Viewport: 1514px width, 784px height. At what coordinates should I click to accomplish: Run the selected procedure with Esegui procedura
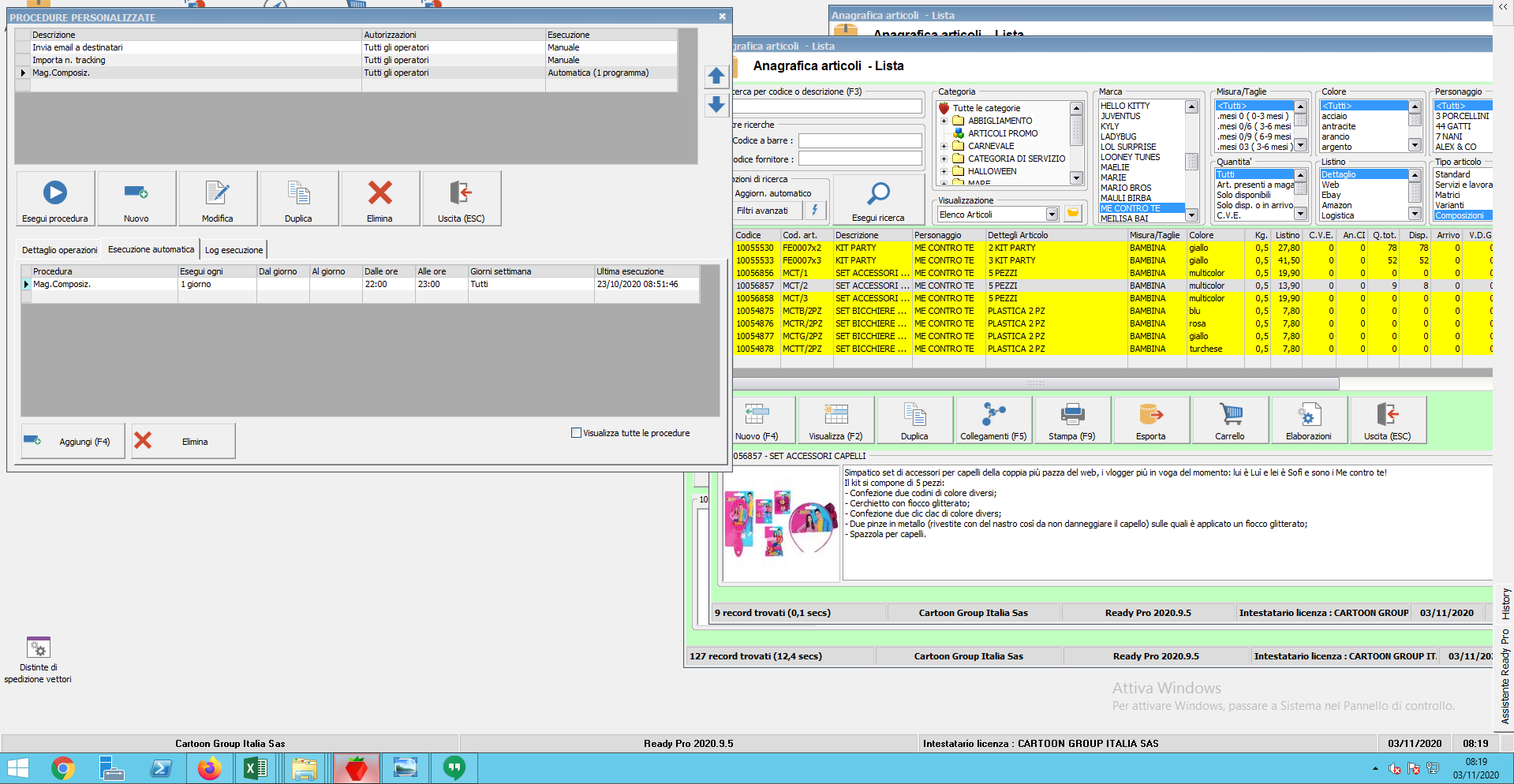click(x=56, y=199)
